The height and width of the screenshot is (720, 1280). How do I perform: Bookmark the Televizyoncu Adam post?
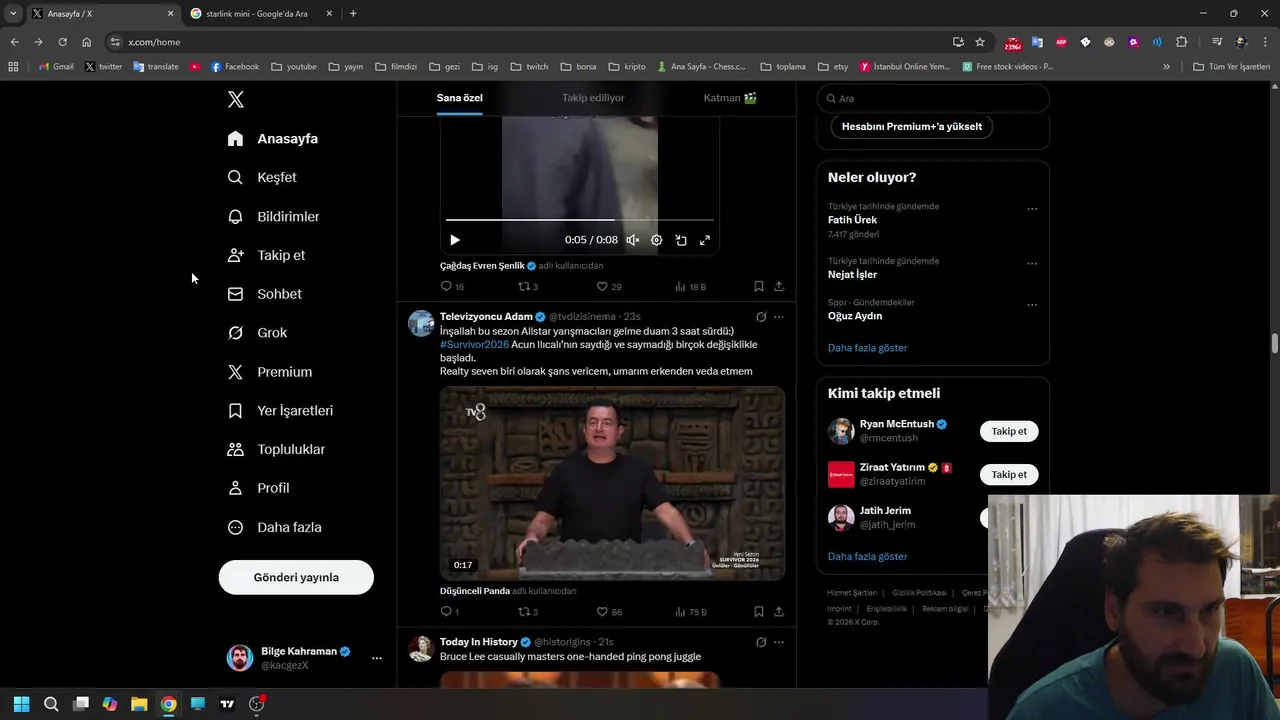click(x=758, y=612)
